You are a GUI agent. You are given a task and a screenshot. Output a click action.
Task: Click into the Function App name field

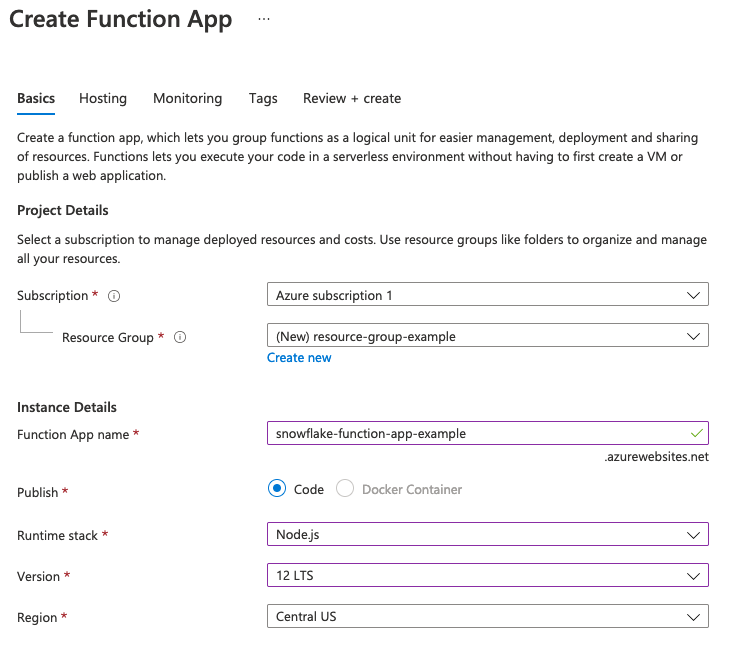470,434
